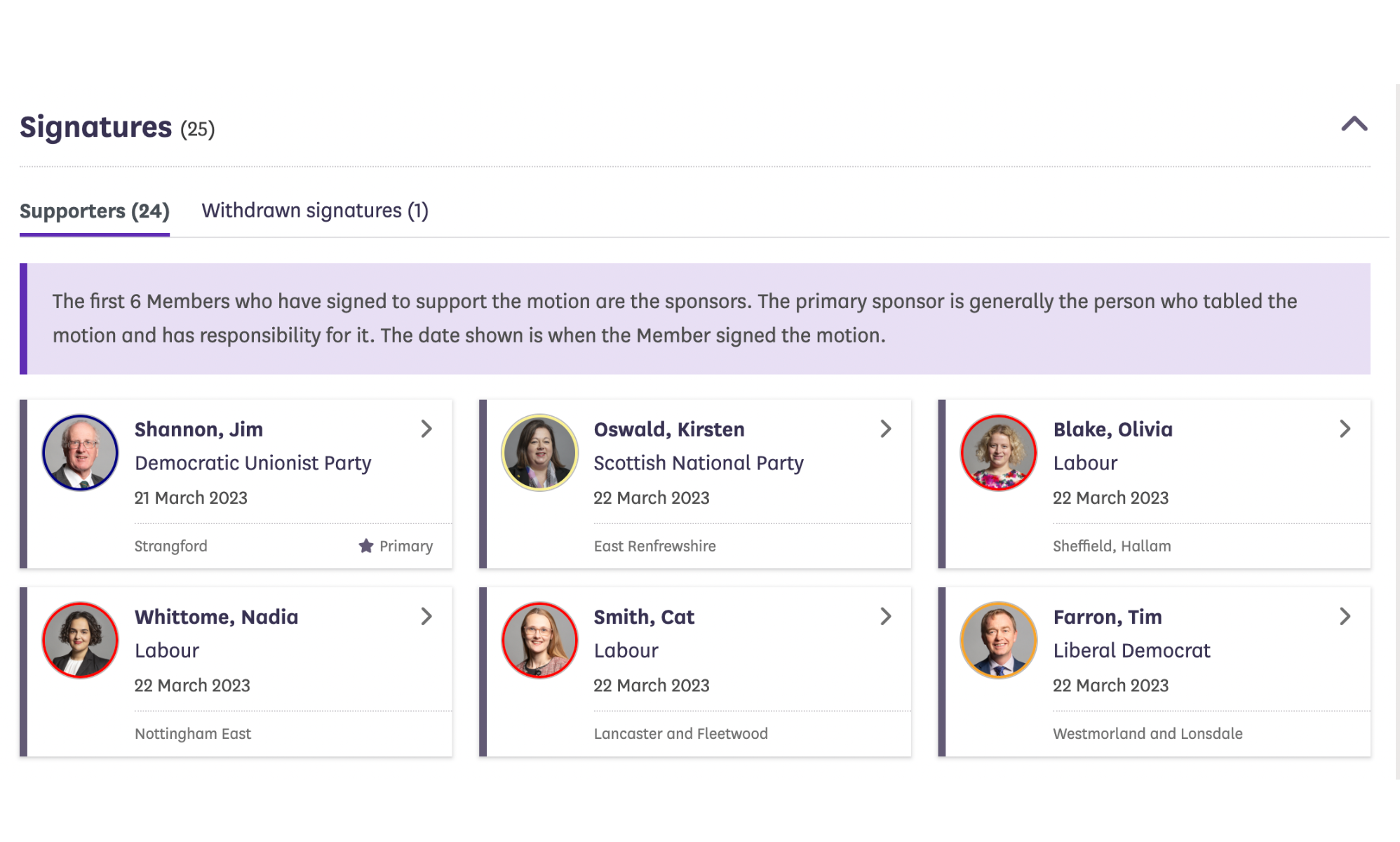Click Olivia Blake's portrait photo
This screenshot has width=1400, height=842.
click(x=998, y=453)
